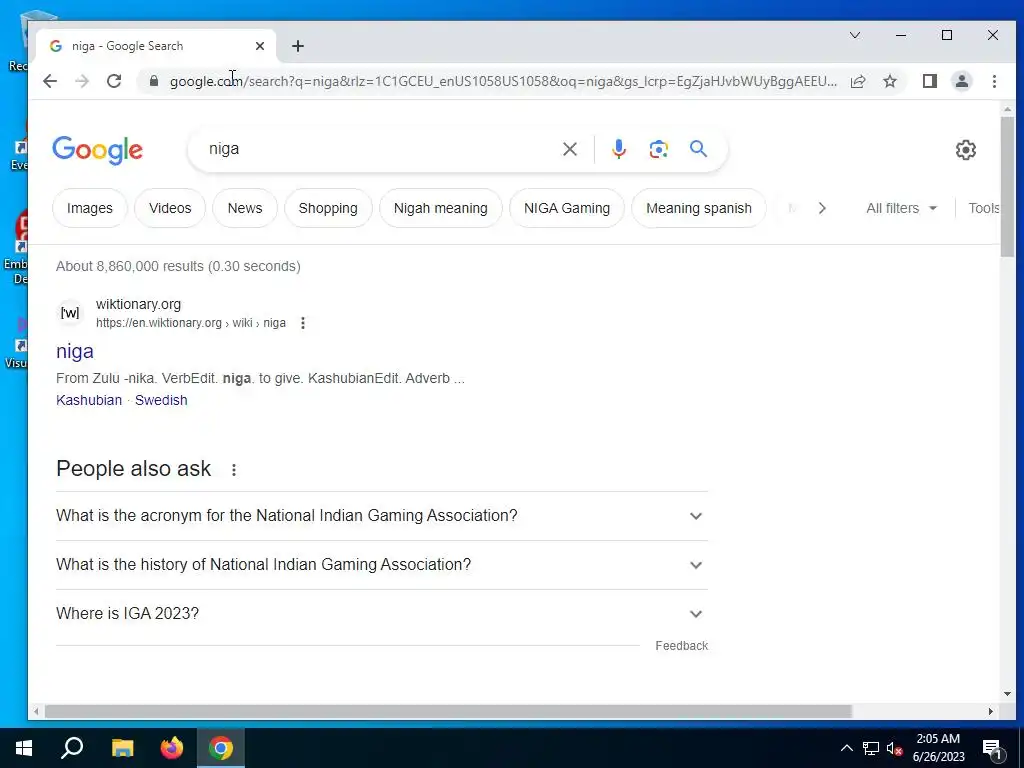Submit search with the magnifying glass icon
Viewport: 1024px width, 768px height.
[x=698, y=149]
